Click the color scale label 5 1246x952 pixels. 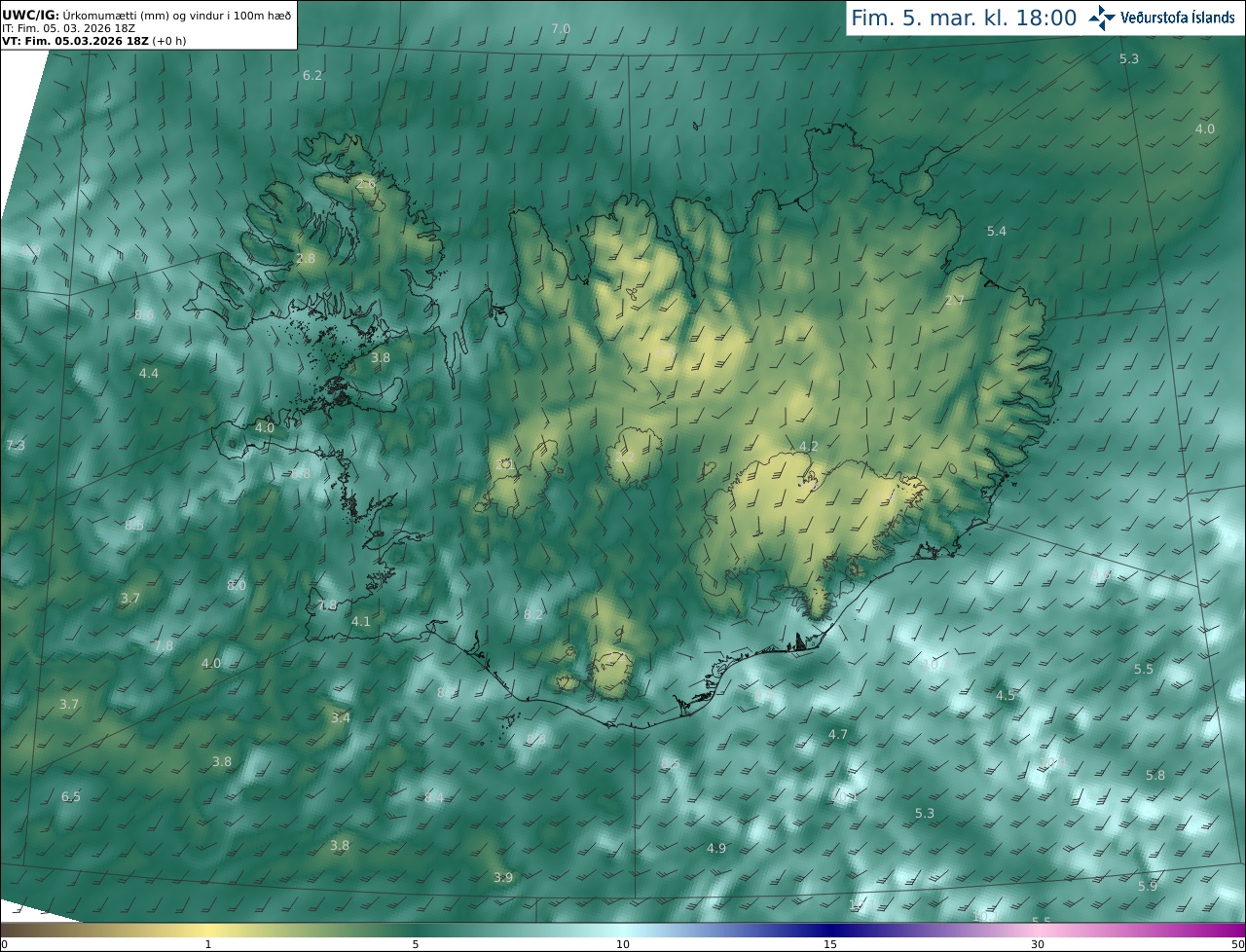416,944
